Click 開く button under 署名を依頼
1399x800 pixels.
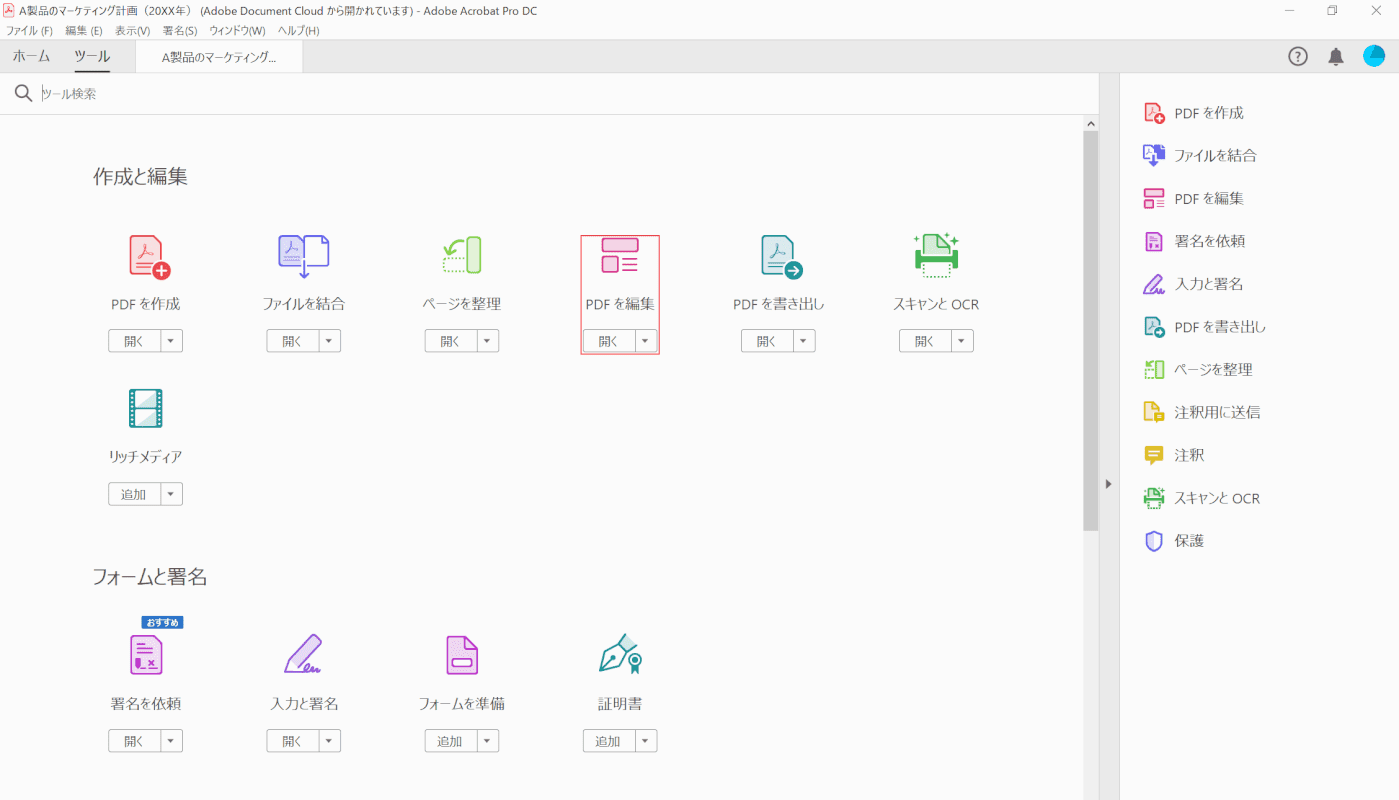[x=135, y=741]
